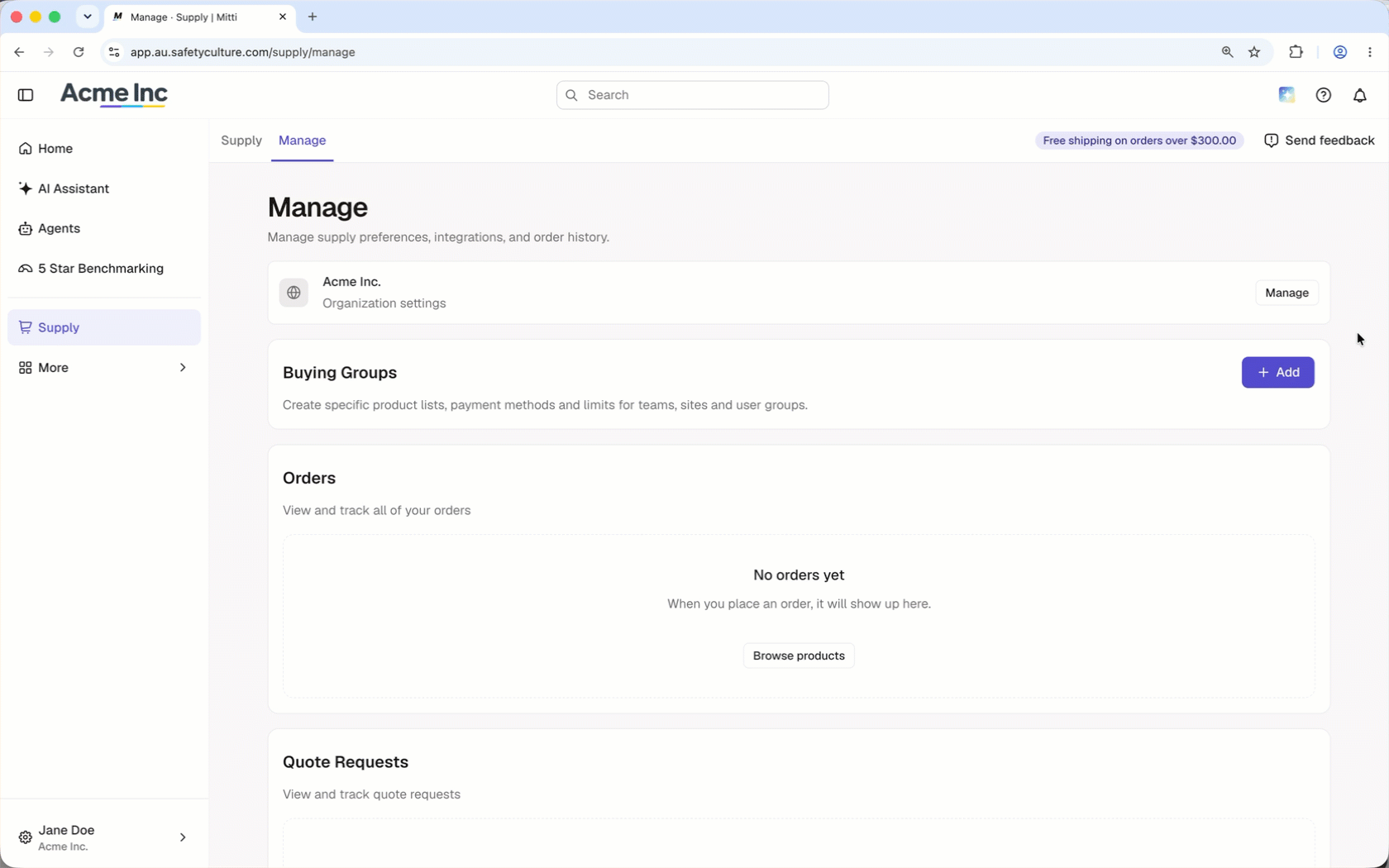Click the free shipping promo badge

1139,141
